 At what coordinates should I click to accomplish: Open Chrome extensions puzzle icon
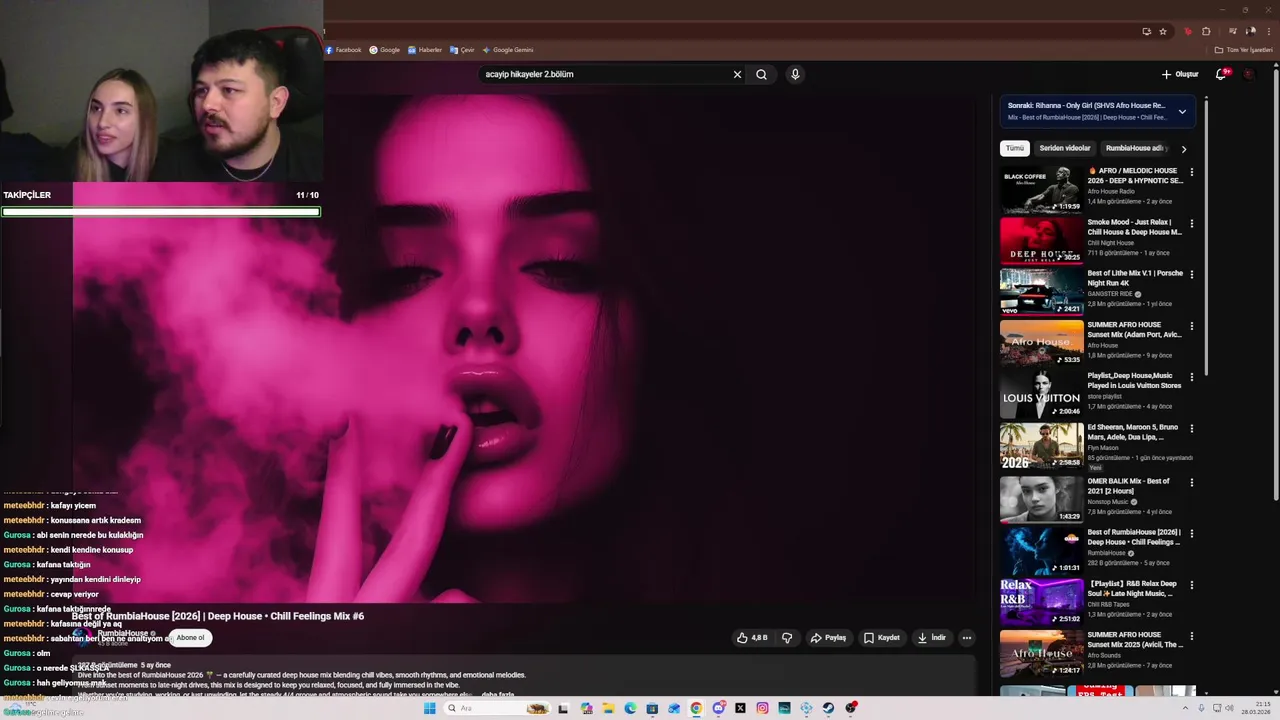(x=1206, y=31)
